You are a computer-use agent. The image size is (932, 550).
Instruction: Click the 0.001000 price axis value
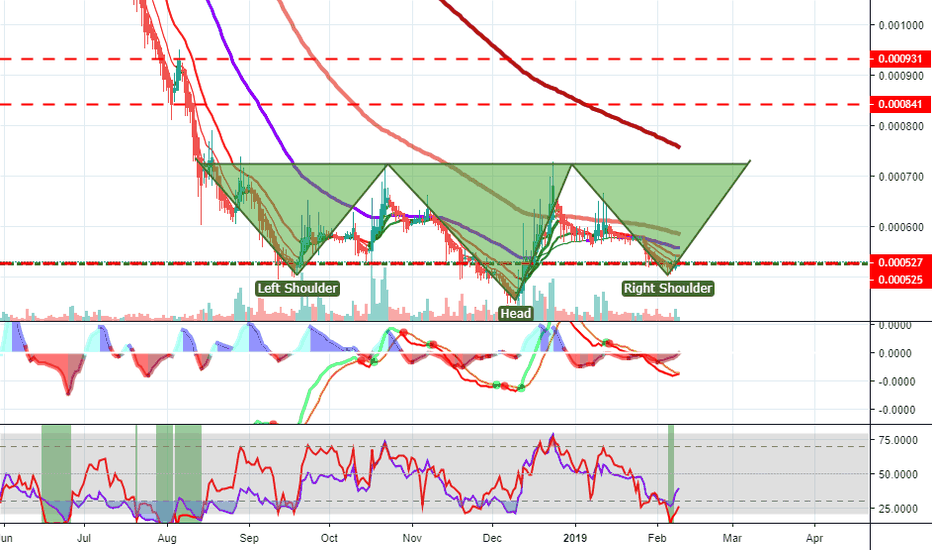(901, 25)
